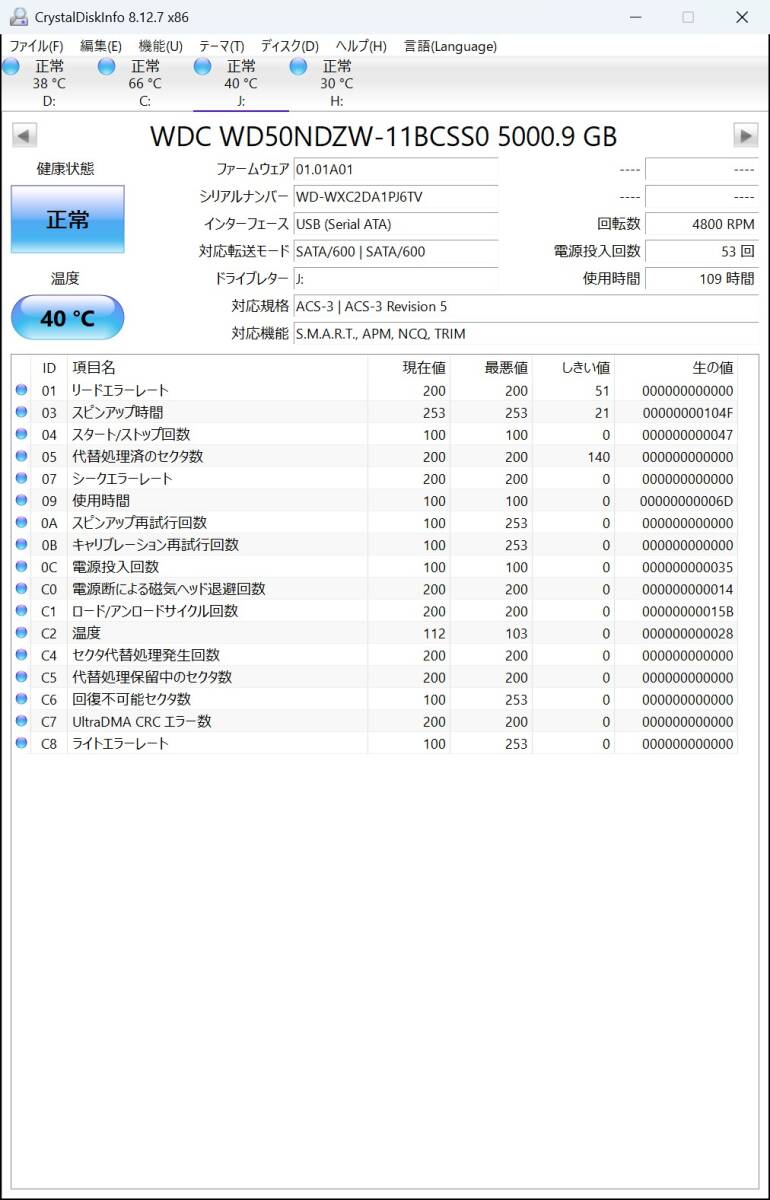Click the rotation rate field 4800 RPM

tap(702, 224)
